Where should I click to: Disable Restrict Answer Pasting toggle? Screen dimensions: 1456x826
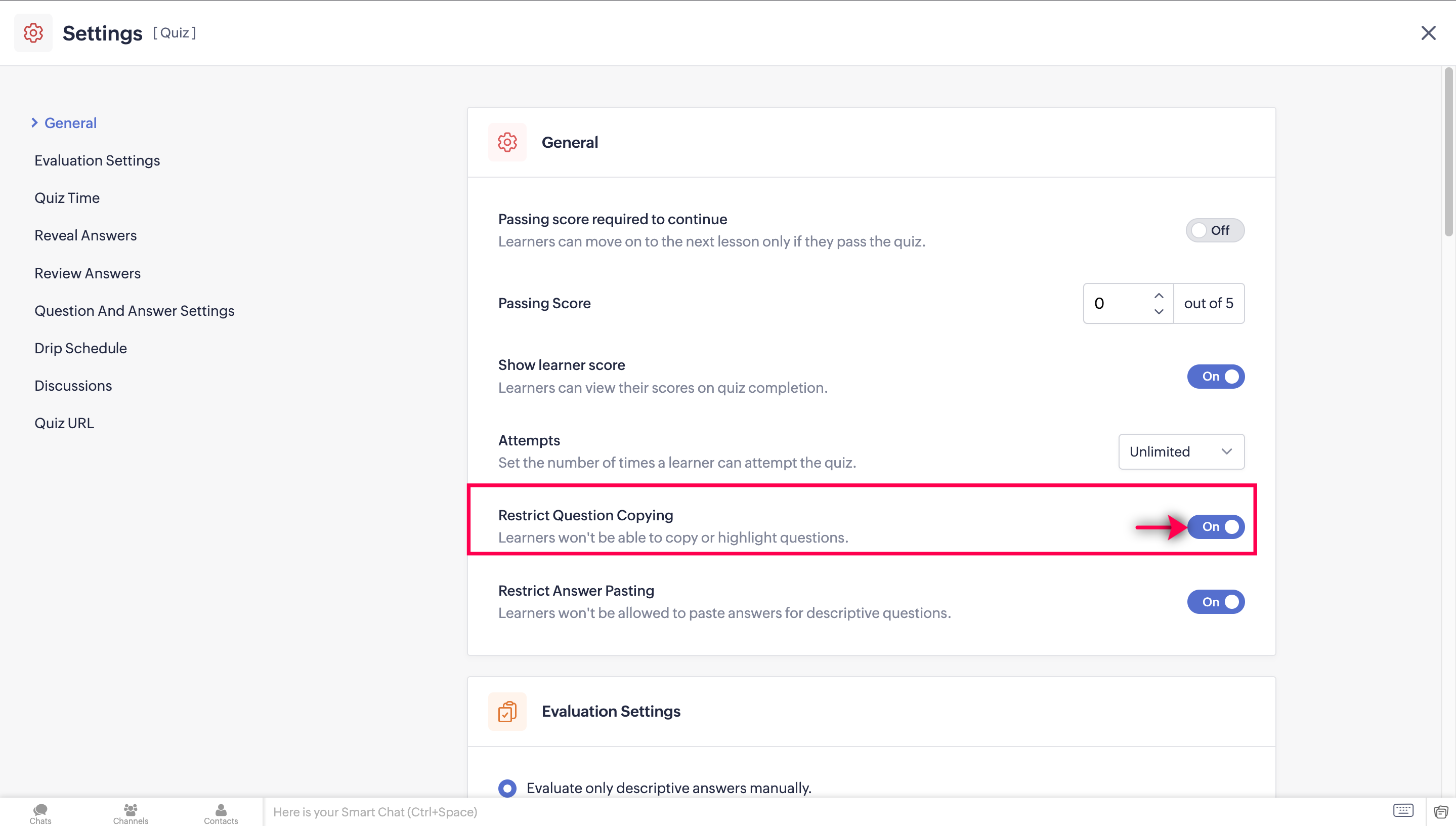pos(1216,602)
